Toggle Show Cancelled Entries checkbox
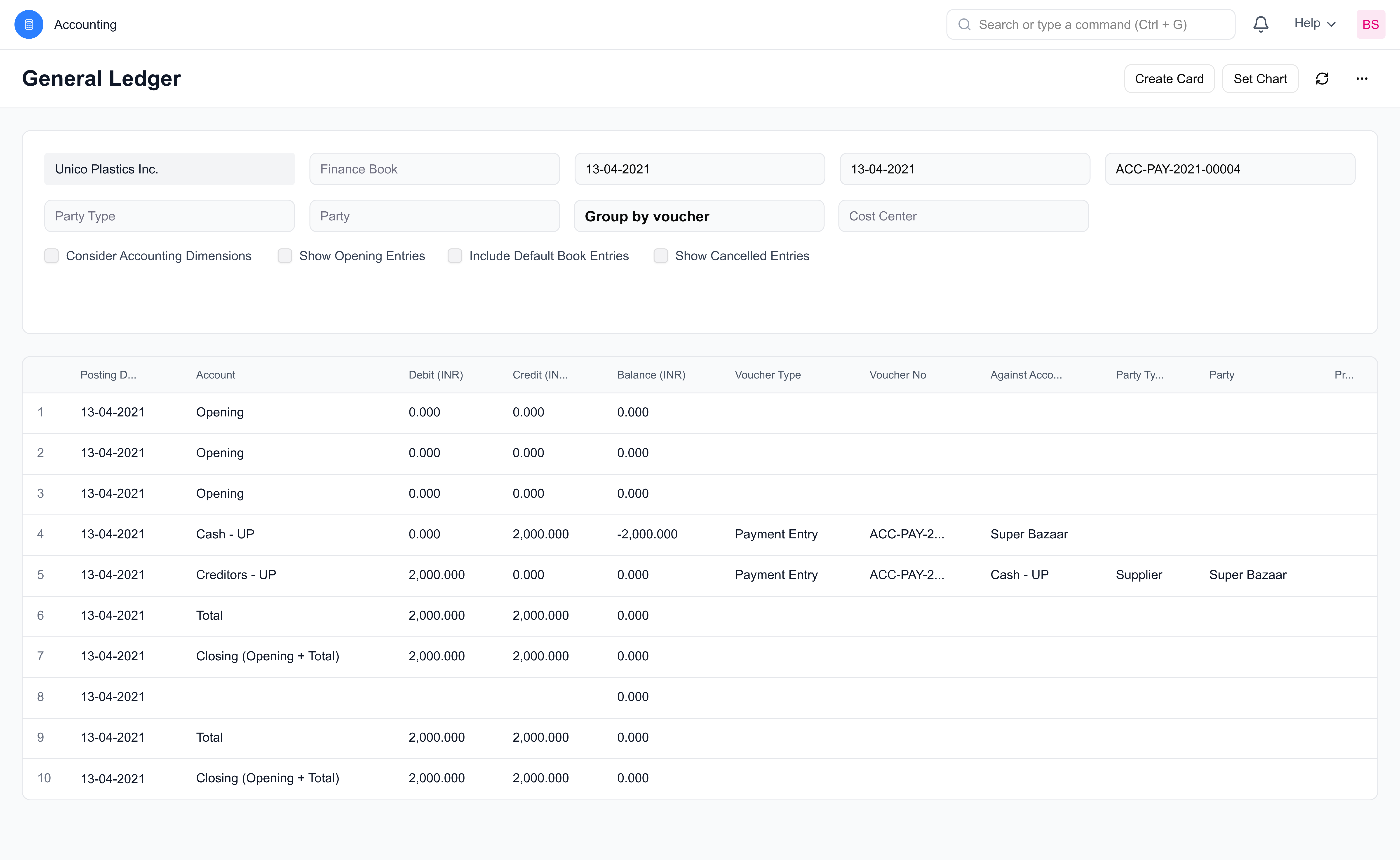This screenshot has height=860, width=1400. (661, 256)
